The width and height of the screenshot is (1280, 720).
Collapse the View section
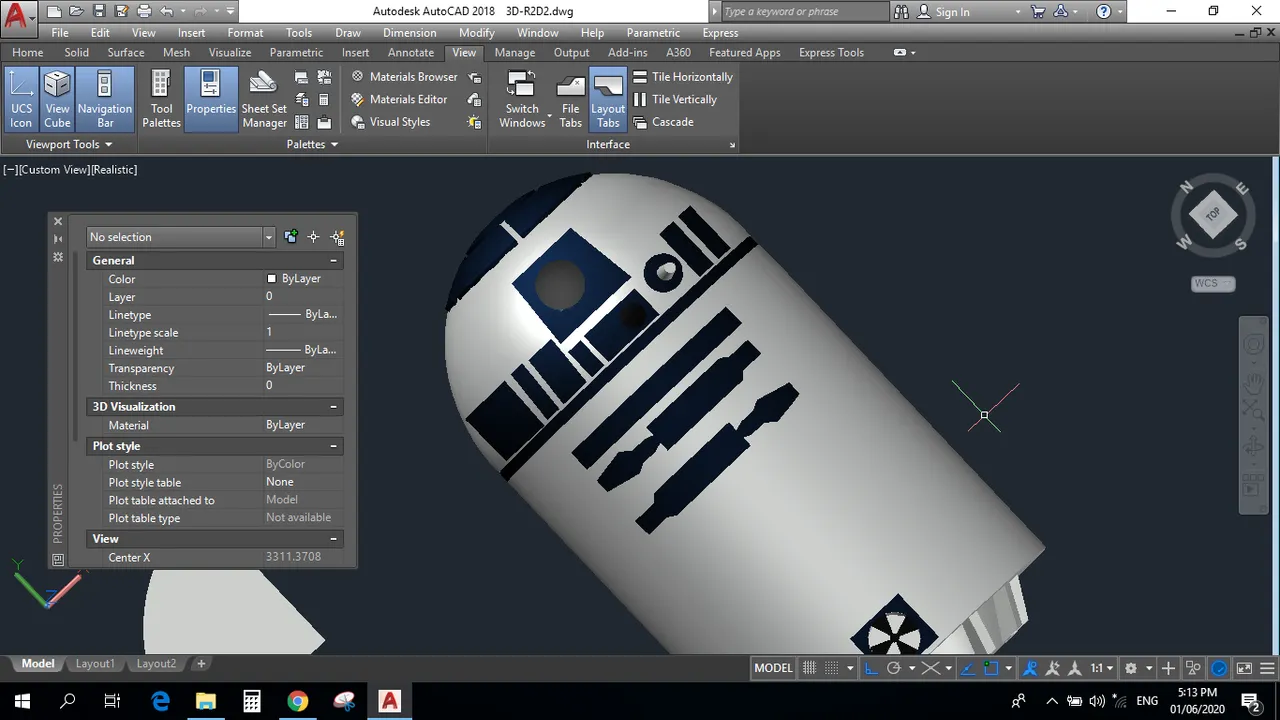point(334,539)
